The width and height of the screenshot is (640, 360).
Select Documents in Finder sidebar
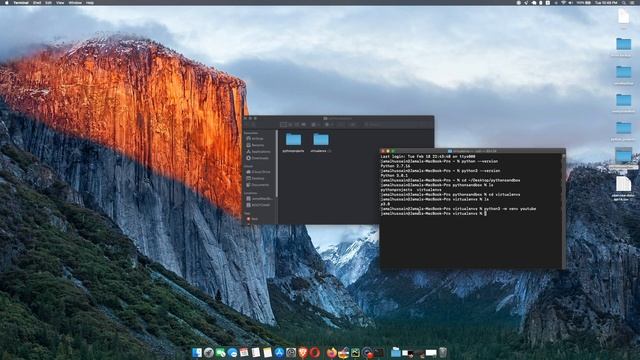(258, 185)
